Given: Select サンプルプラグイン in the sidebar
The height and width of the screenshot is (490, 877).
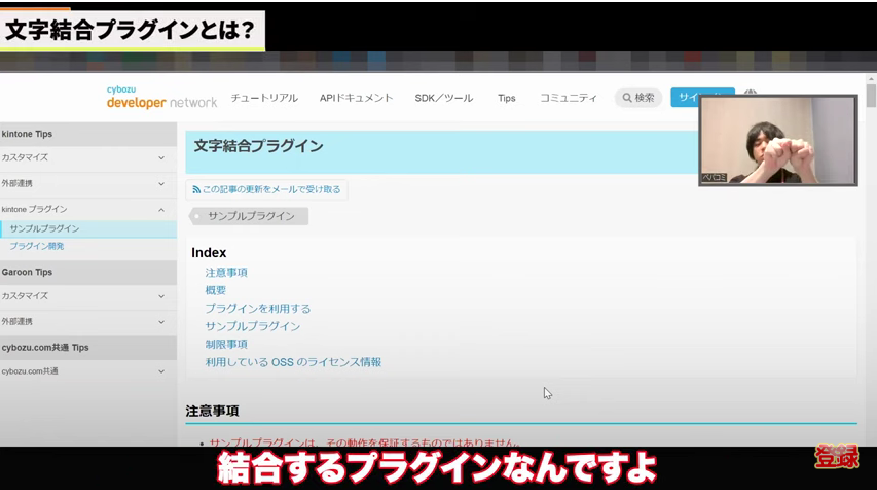Looking at the screenshot, I should pyautogui.click(x=88, y=229).
